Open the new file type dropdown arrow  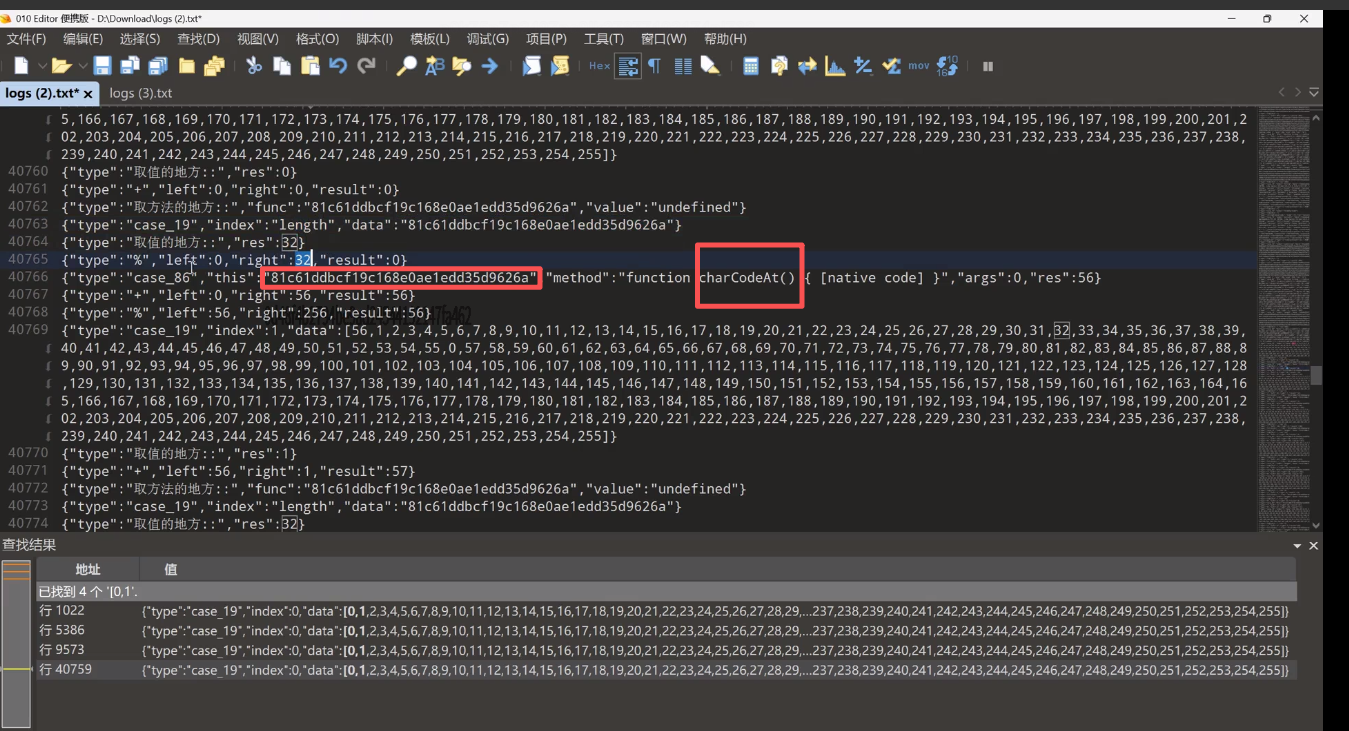pos(42,66)
